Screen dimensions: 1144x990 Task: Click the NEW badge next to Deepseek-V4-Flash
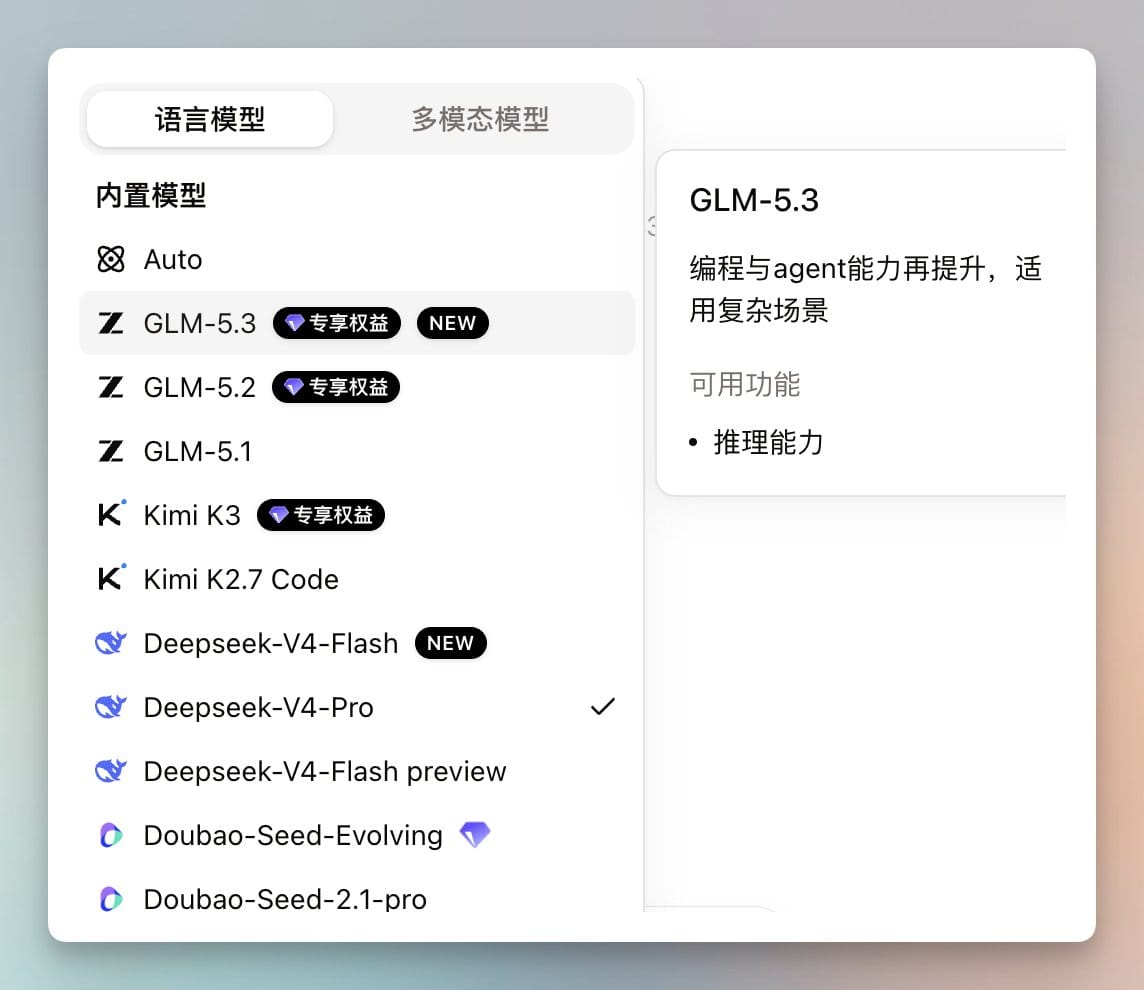click(450, 643)
